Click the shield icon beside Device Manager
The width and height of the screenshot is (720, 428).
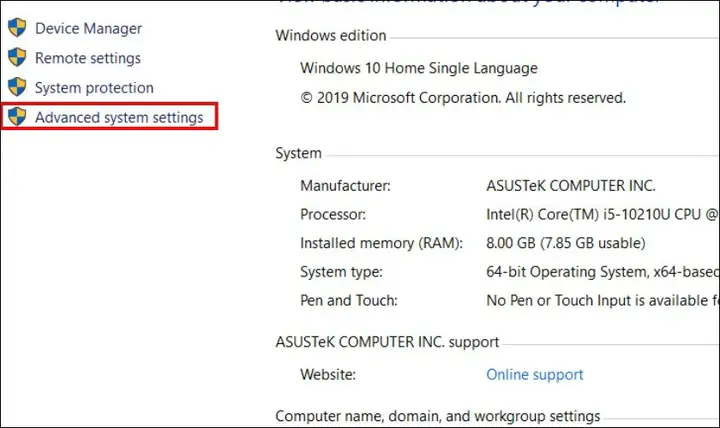coord(17,28)
